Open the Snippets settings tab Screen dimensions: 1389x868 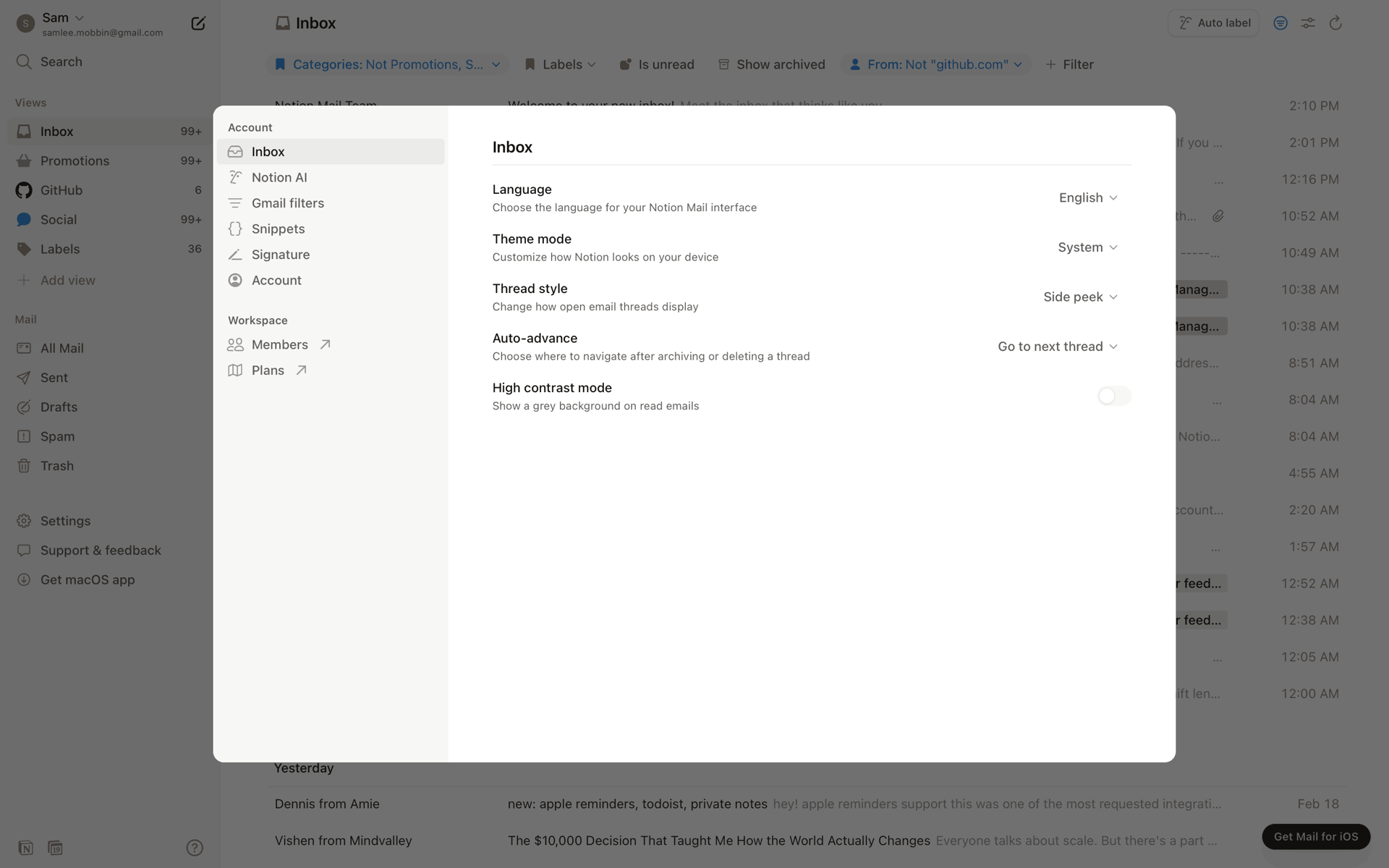(x=331, y=229)
